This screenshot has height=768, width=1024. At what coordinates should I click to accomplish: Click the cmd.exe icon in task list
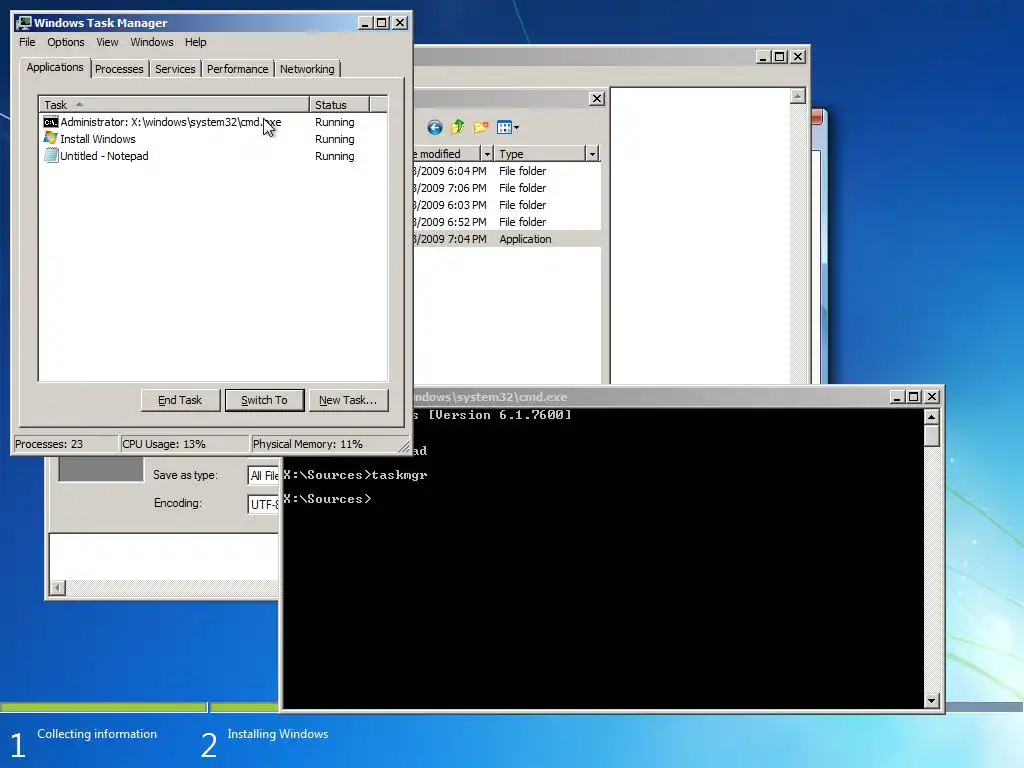point(50,122)
